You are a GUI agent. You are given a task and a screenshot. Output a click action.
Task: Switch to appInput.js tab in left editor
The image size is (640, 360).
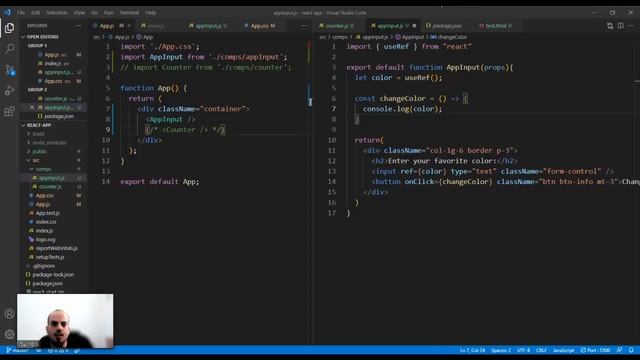coord(208,26)
